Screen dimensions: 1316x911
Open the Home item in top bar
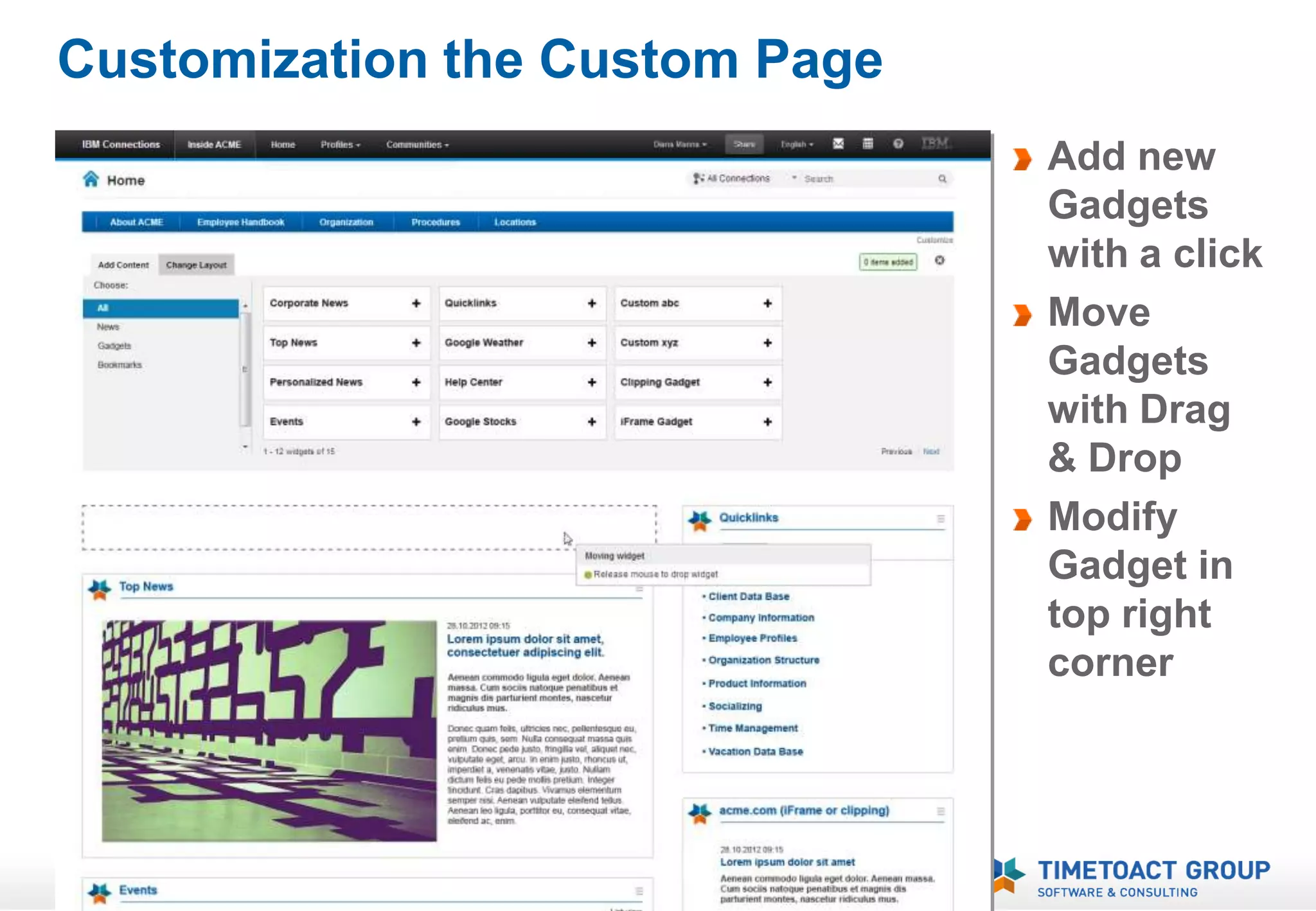(x=283, y=145)
